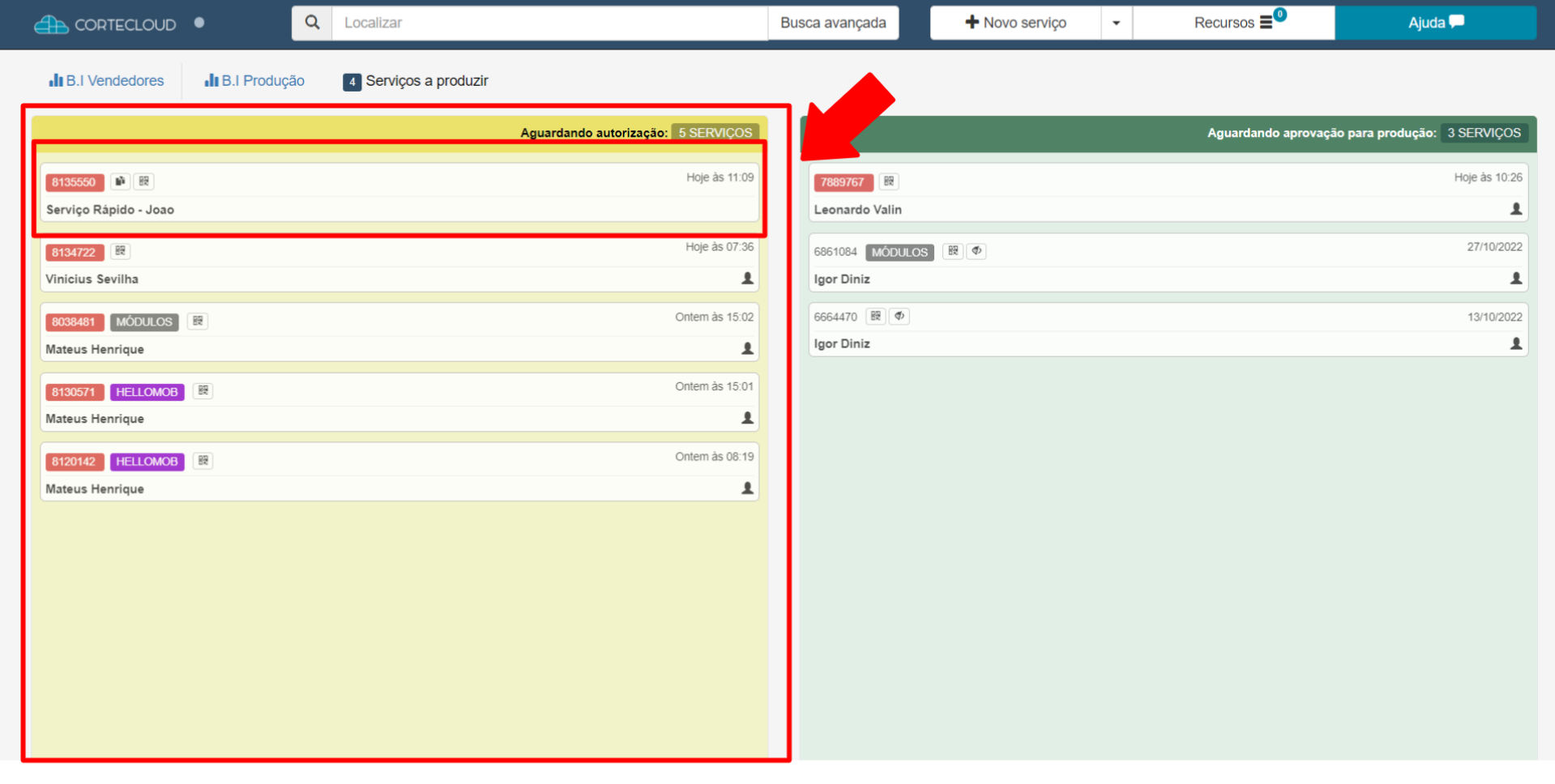Click the service number 6664470 text
The image size is (1555, 784).
point(835,317)
